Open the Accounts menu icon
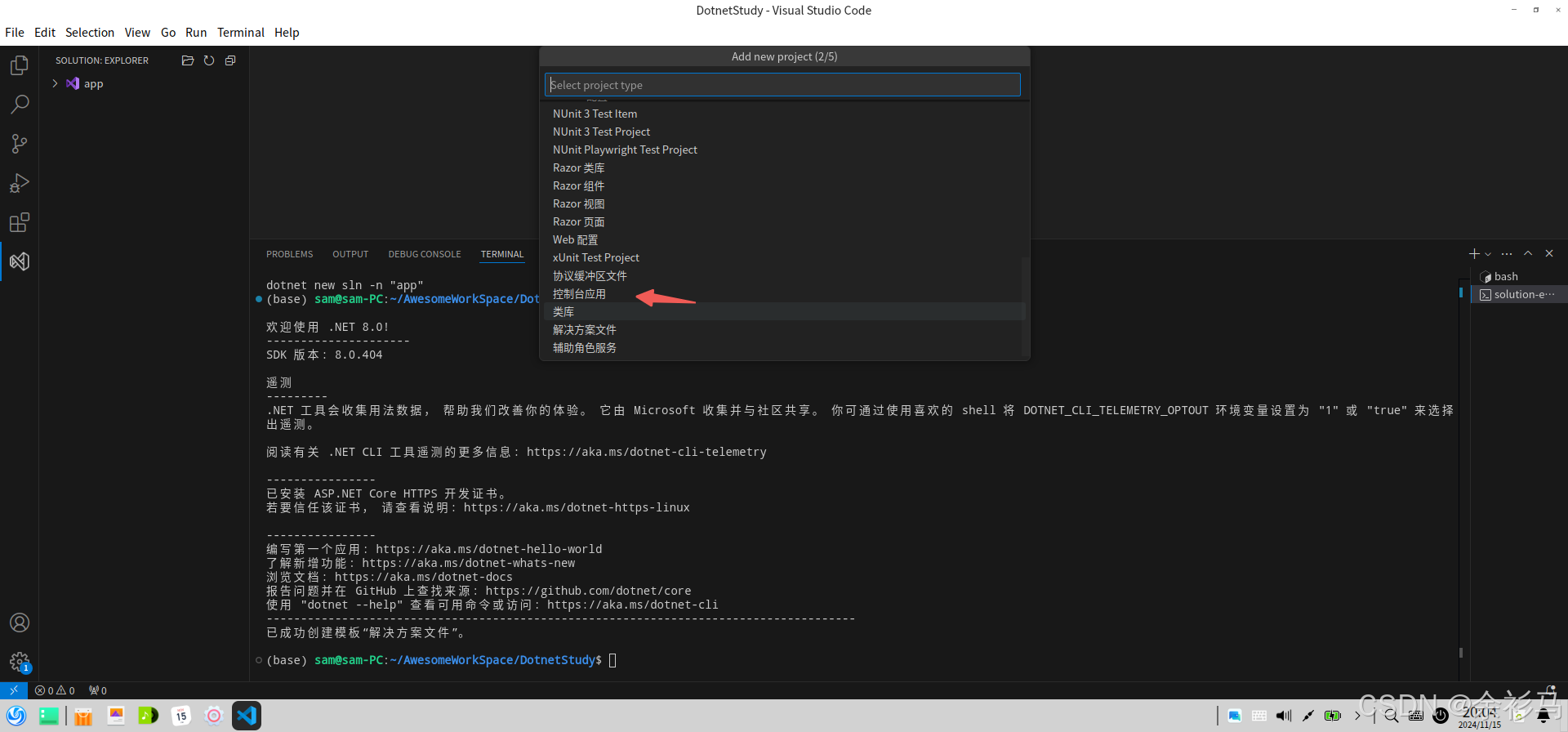The width and height of the screenshot is (1568, 732). tap(20, 623)
